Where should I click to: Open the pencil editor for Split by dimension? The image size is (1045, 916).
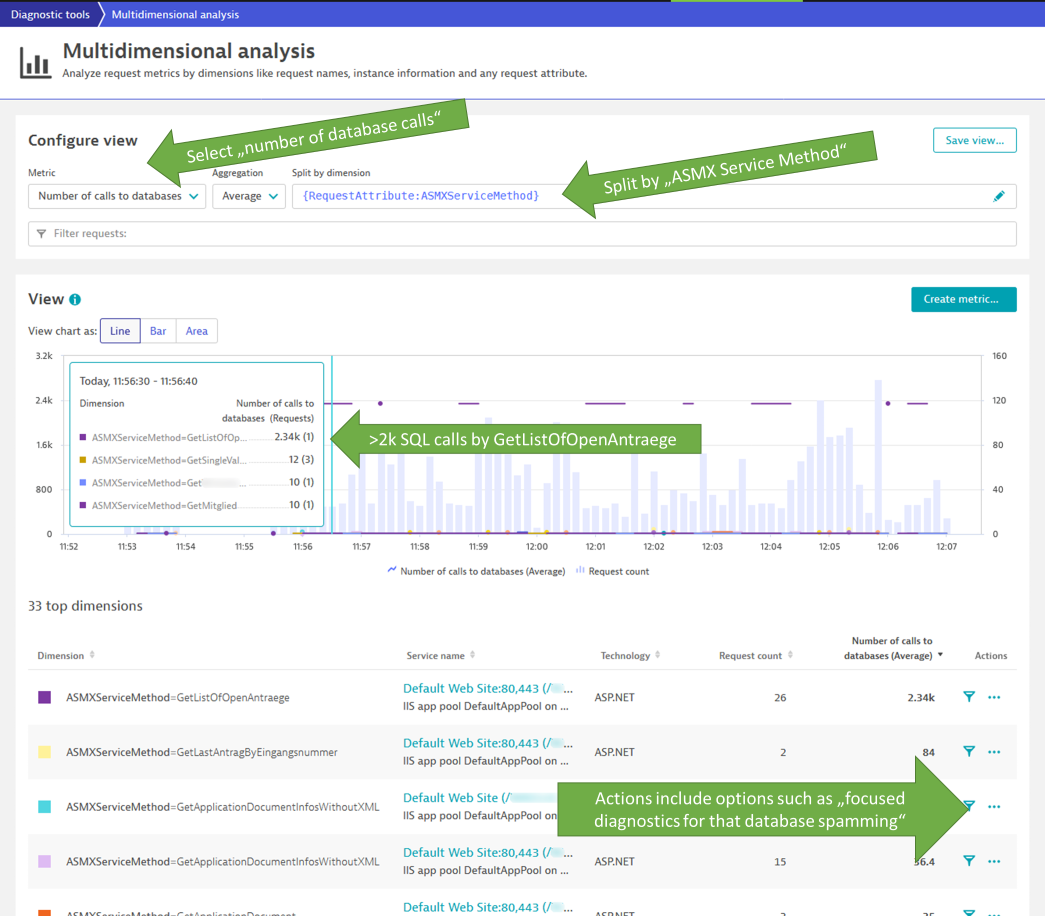(x=999, y=196)
